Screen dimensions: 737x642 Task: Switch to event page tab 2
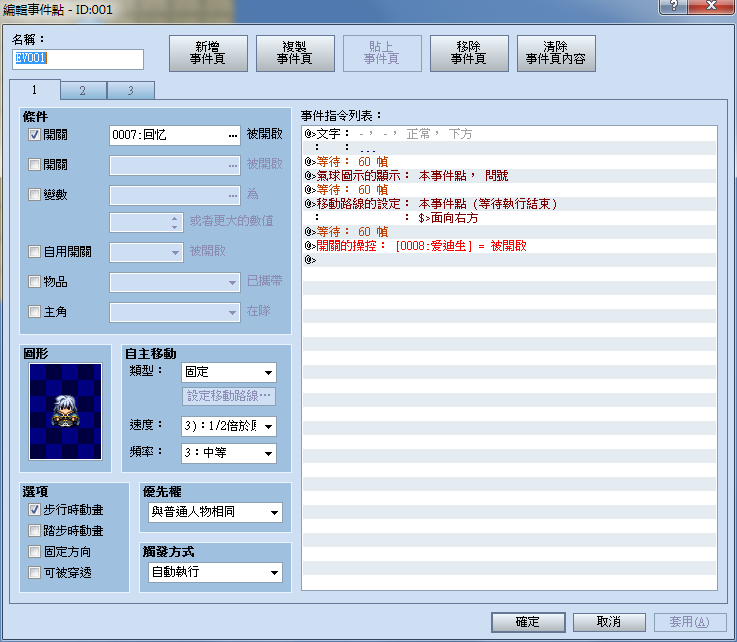(x=83, y=90)
